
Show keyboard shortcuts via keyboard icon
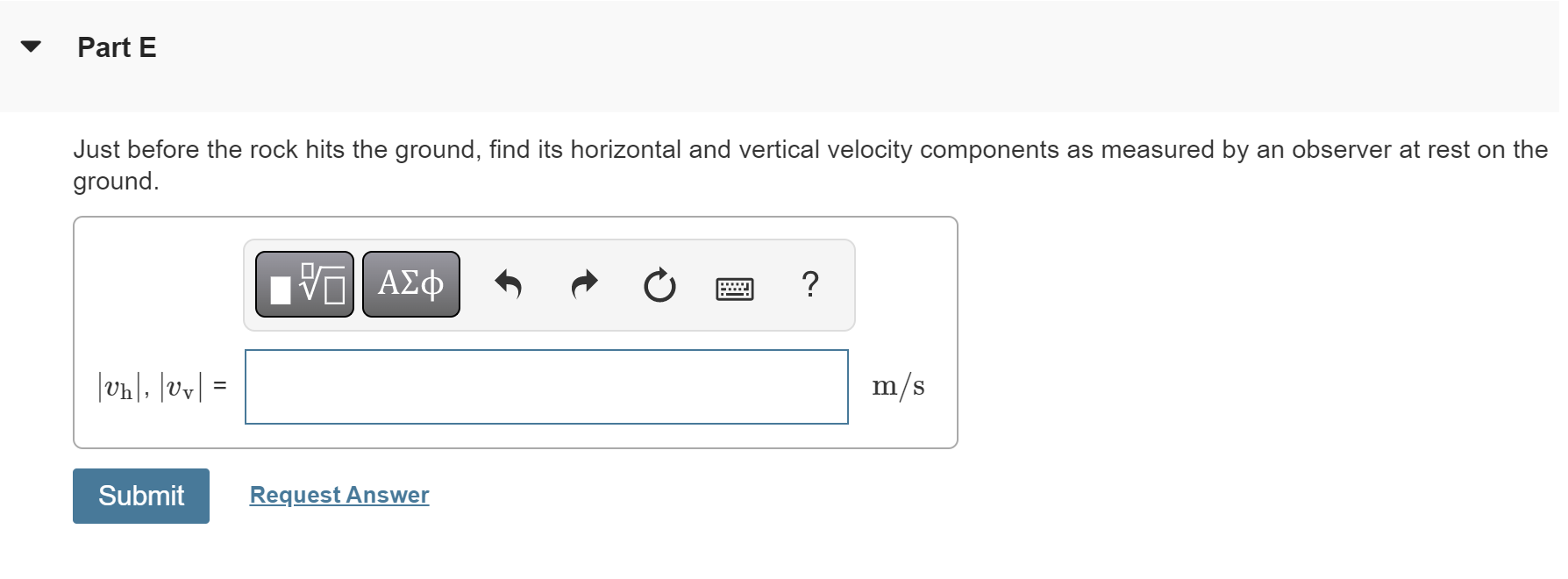pyautogui.click(x=735, y=288)
